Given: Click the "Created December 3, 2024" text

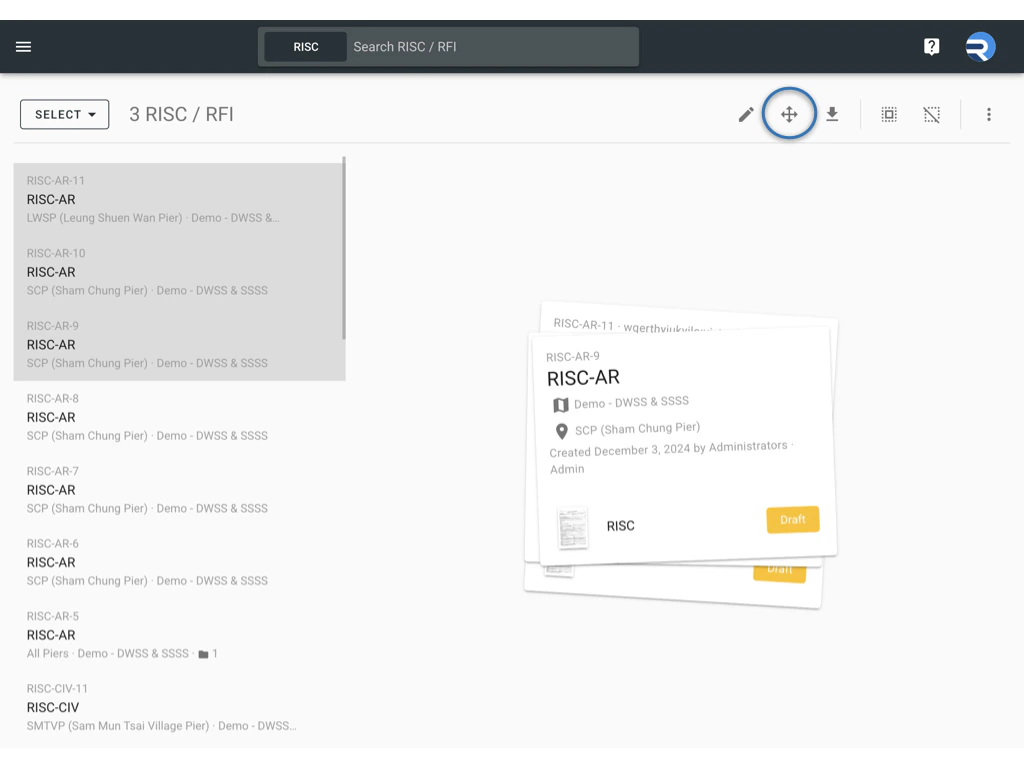Looking at the screenshot, I should tap(619, 451).
